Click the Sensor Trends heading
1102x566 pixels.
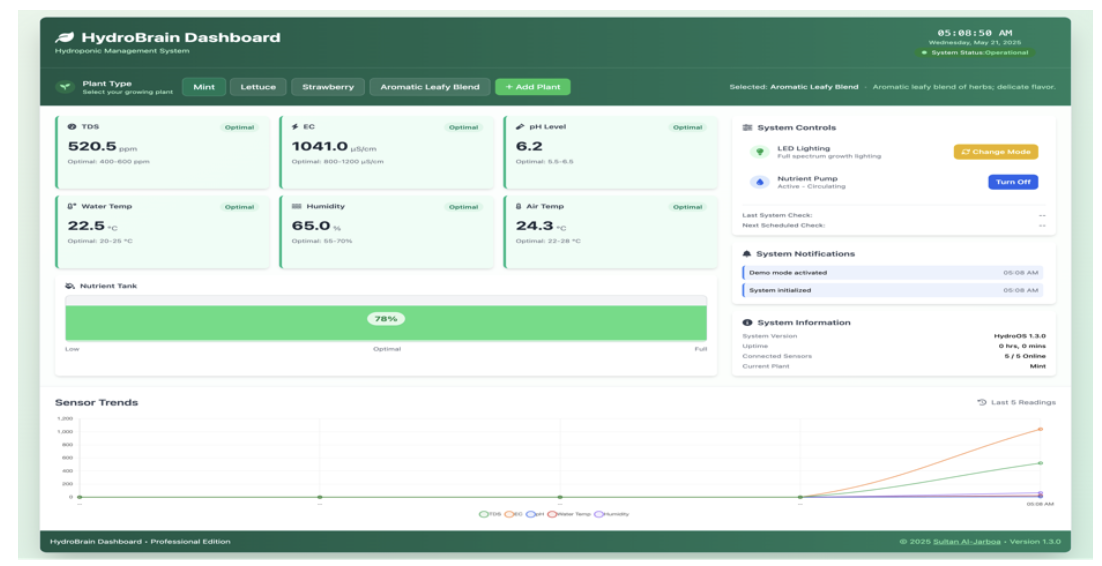[96, 402]
